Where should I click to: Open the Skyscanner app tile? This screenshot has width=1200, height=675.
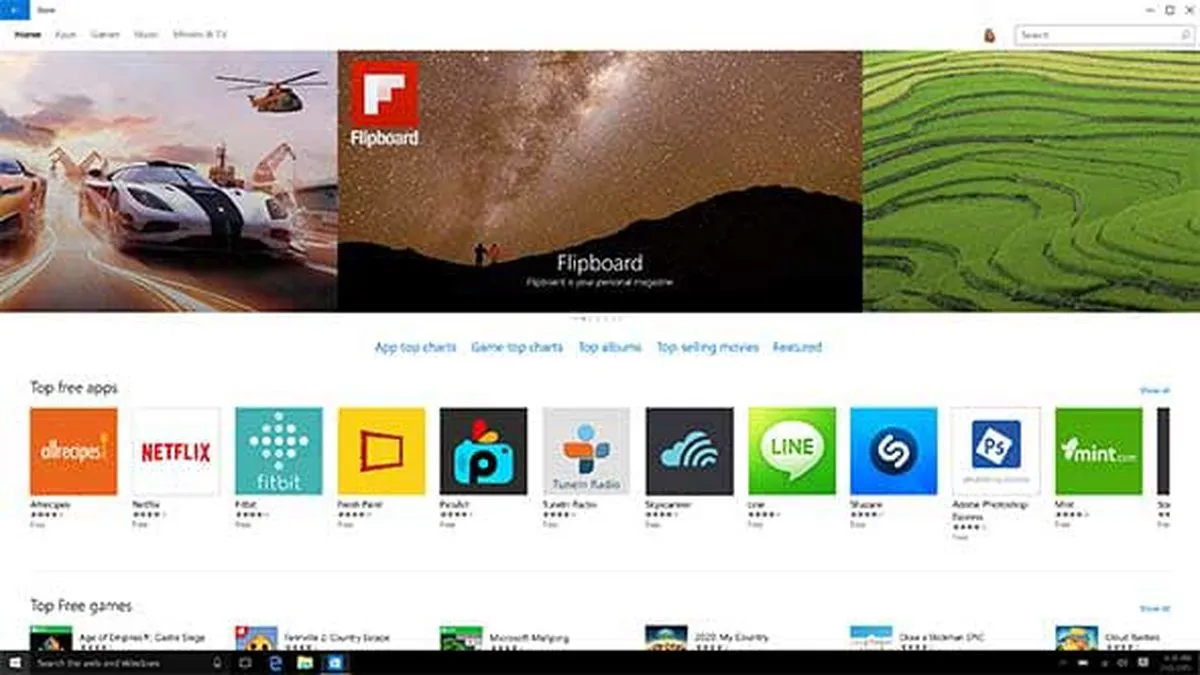pyautogui.click(x=689, y=450)
